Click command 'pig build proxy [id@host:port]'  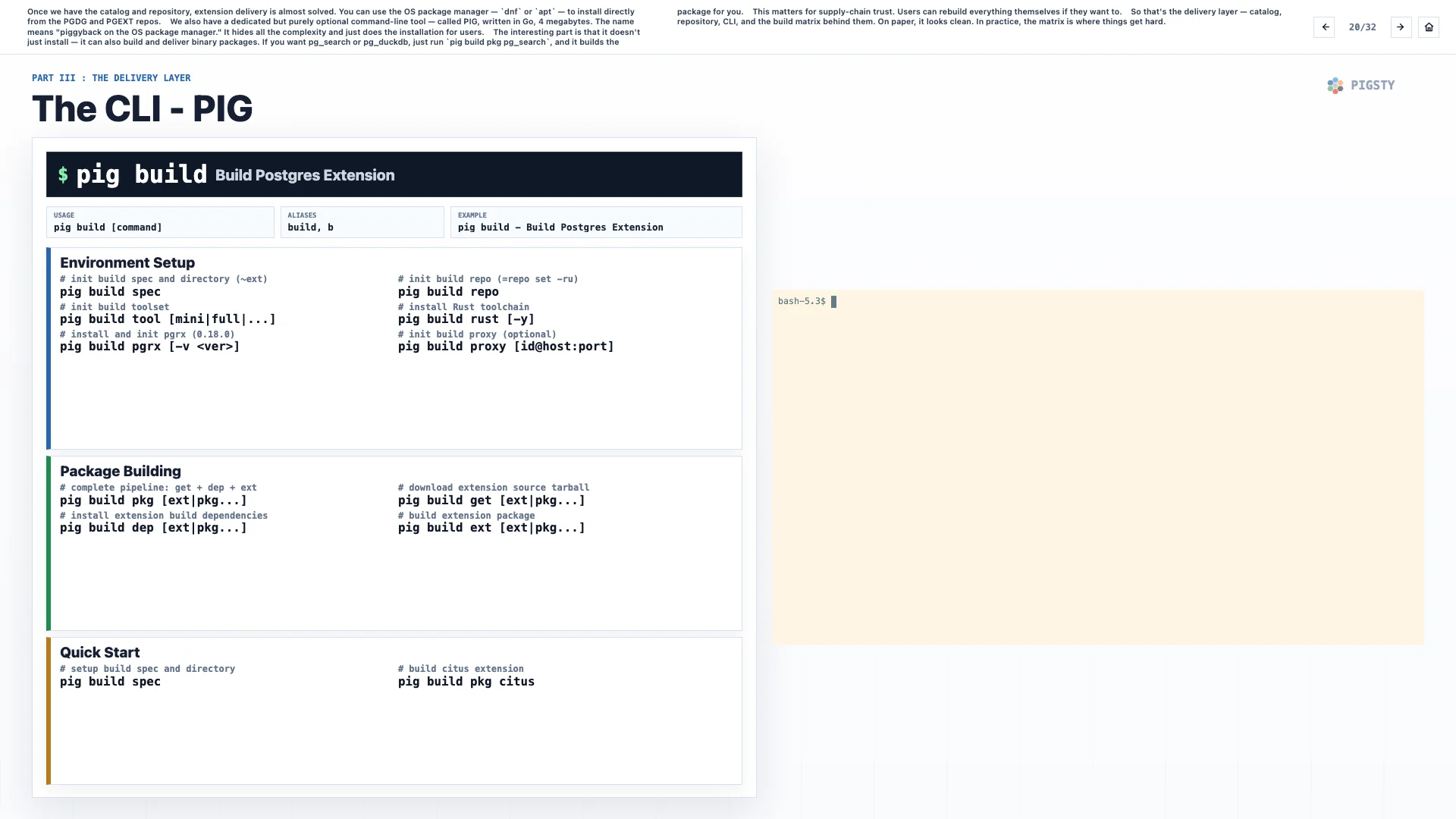pyautogui.click(x=506, y=347)
